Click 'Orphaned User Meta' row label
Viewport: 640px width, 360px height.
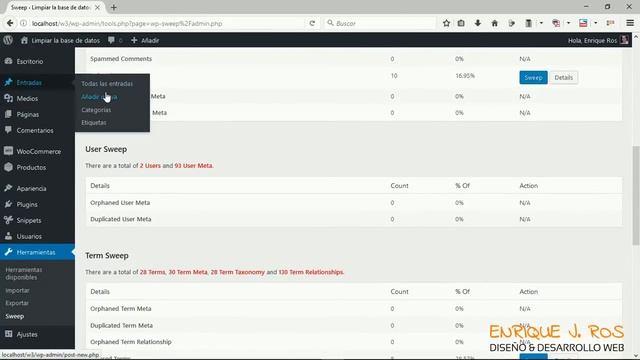(120, 202)
